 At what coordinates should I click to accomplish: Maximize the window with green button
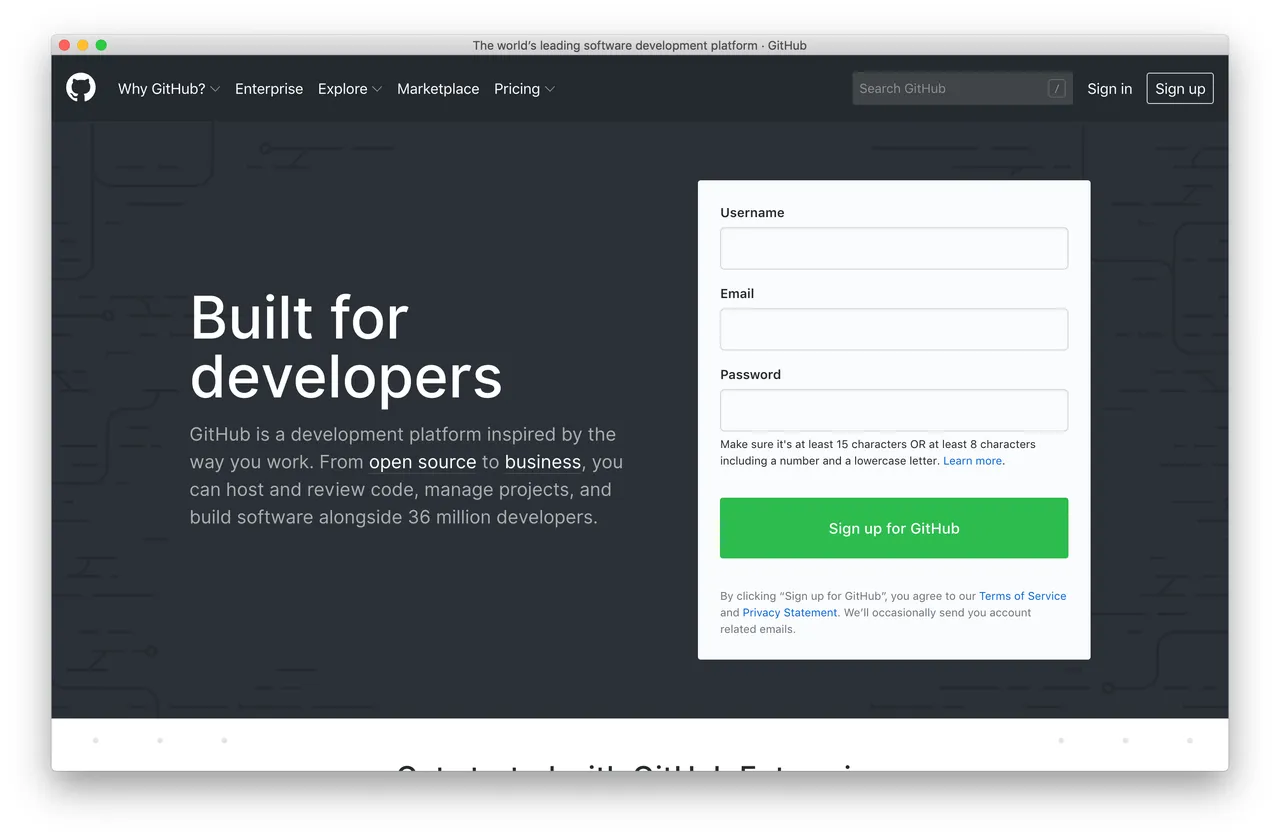tap(101, 45)
